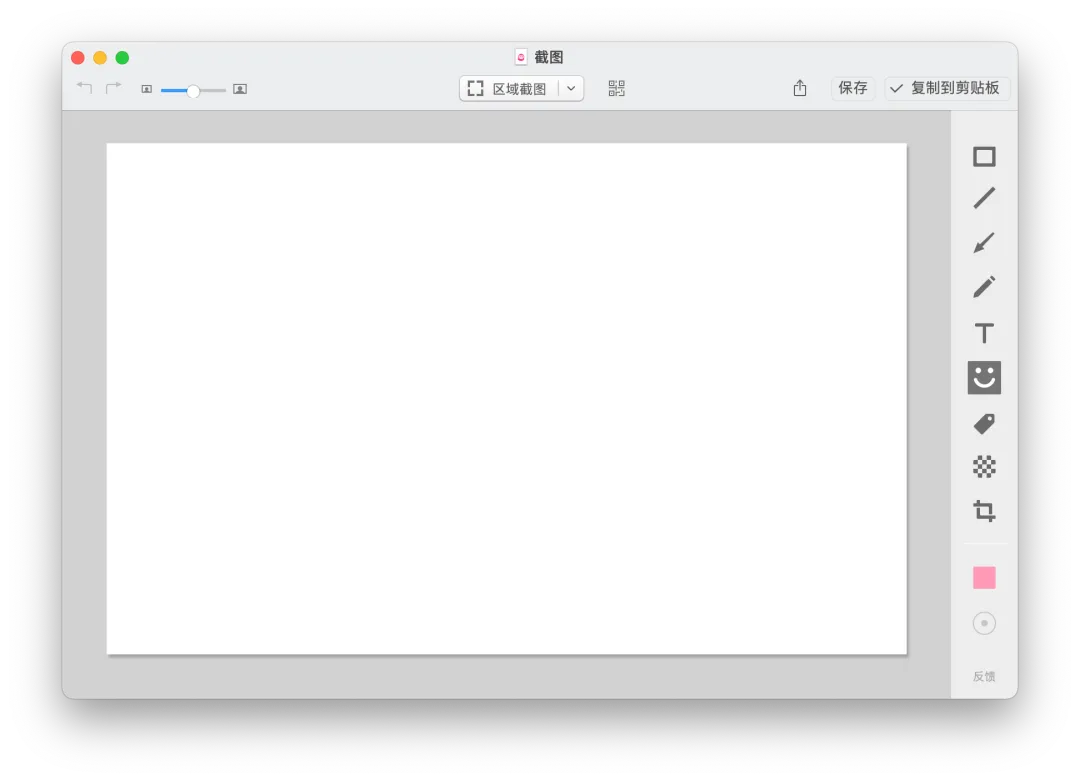The image size is (1080, 781).
Task: Select the tag label tool
Action: [x=984, y=424]
